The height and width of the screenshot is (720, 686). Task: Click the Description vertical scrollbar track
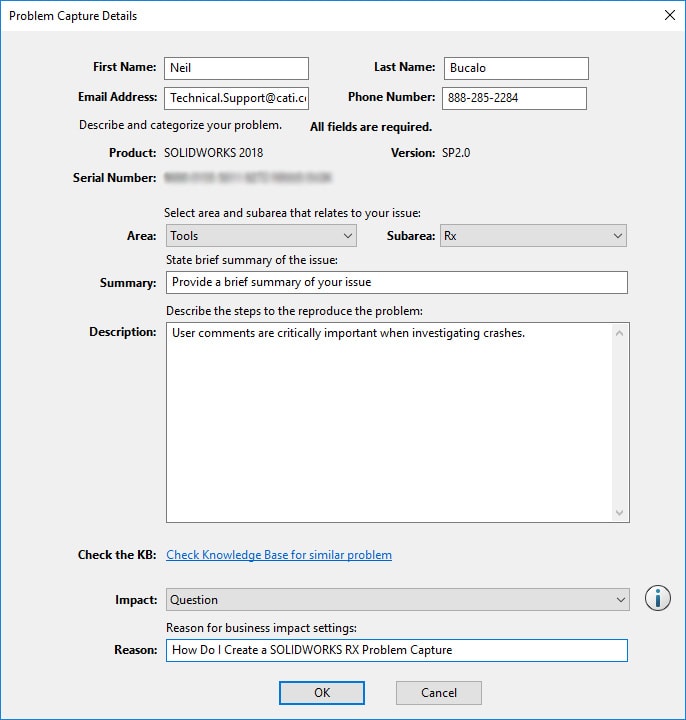pos(620,420)
